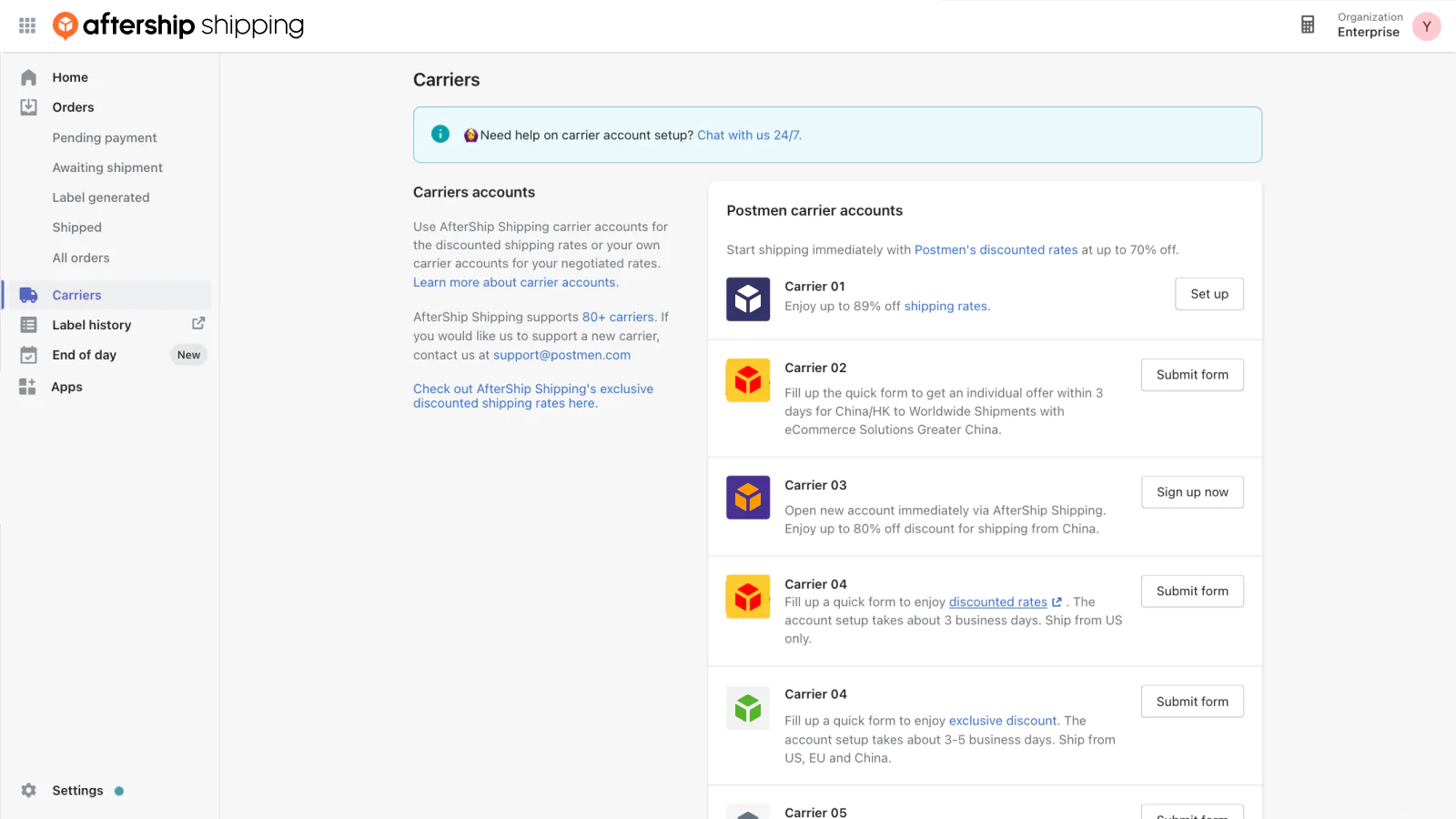This screenshot has height=819, width=1456.
Task: Click the Settings gear icon
Action: (29, 791)
